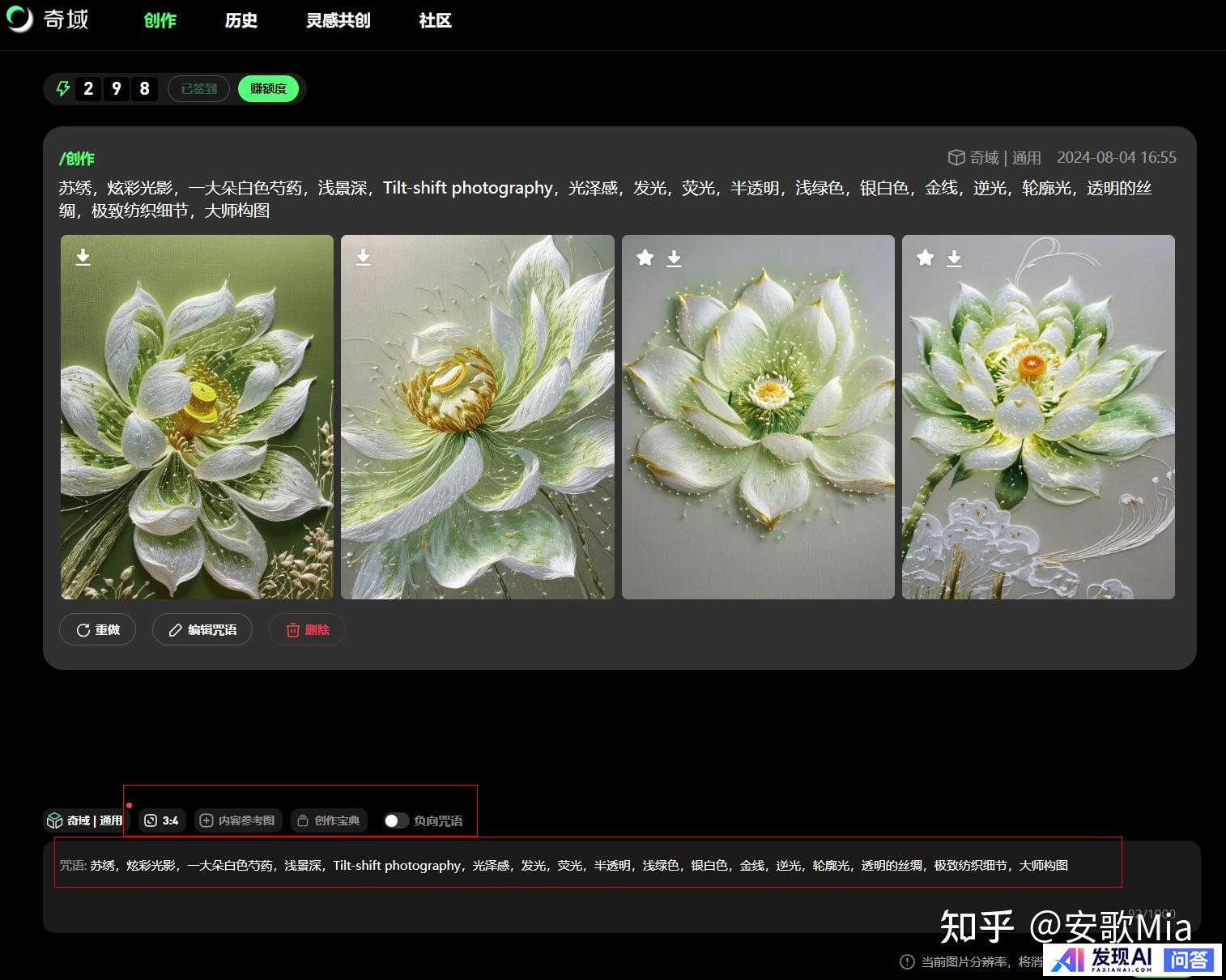Download the first lotus image

point(83,258)
